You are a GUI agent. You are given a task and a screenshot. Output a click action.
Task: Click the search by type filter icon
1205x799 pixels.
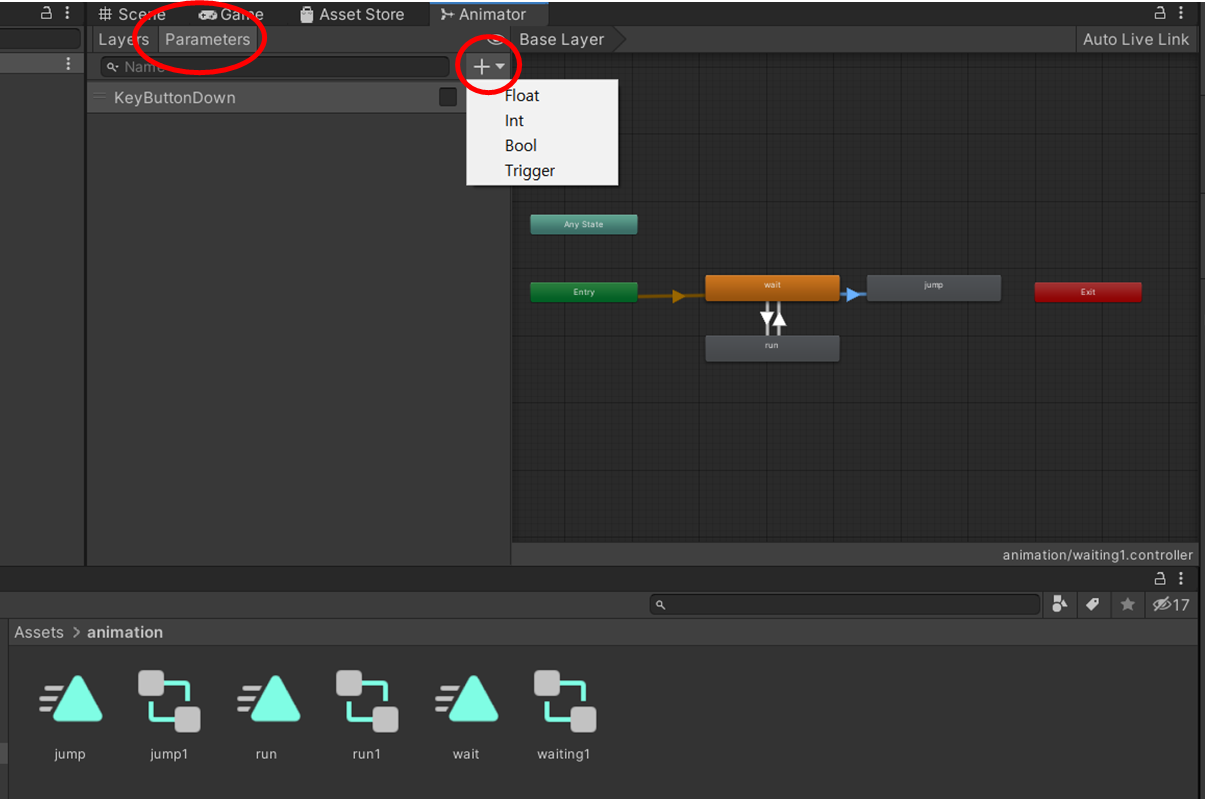click(x=1060, y=604)
